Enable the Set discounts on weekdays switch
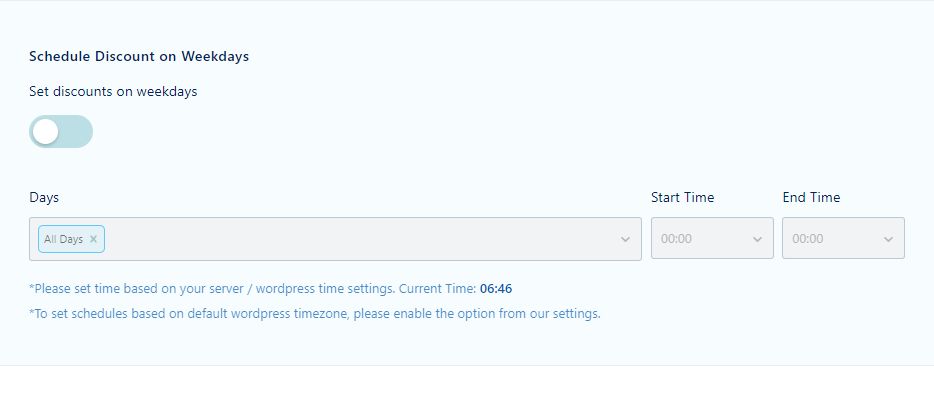Viewport: 934px width, 420px height. coord(61,132)
